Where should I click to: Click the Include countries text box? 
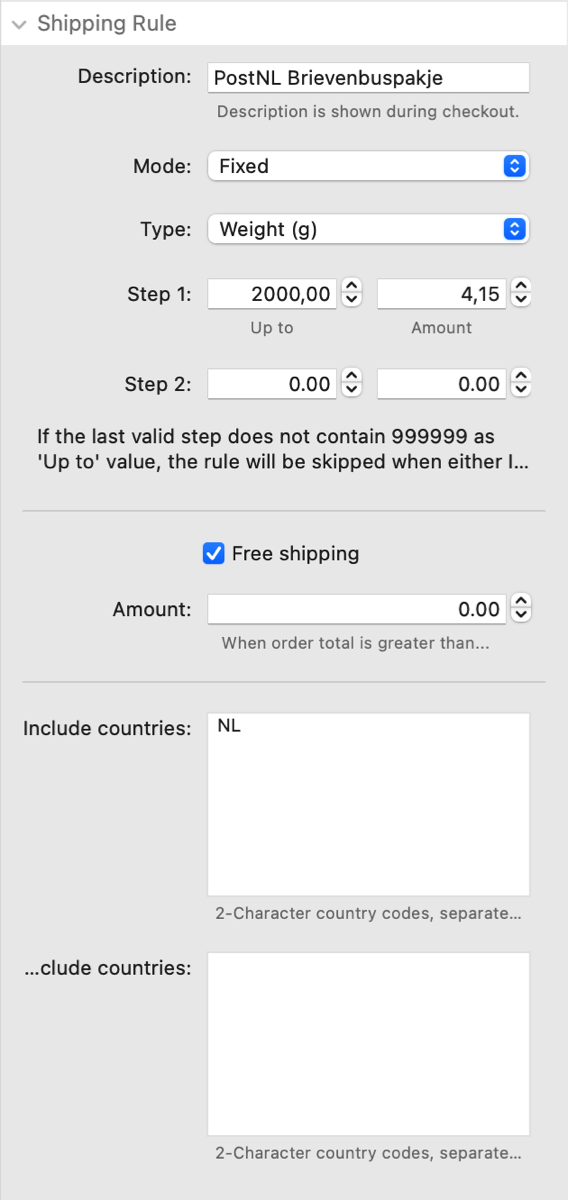(x=368, y=804)
